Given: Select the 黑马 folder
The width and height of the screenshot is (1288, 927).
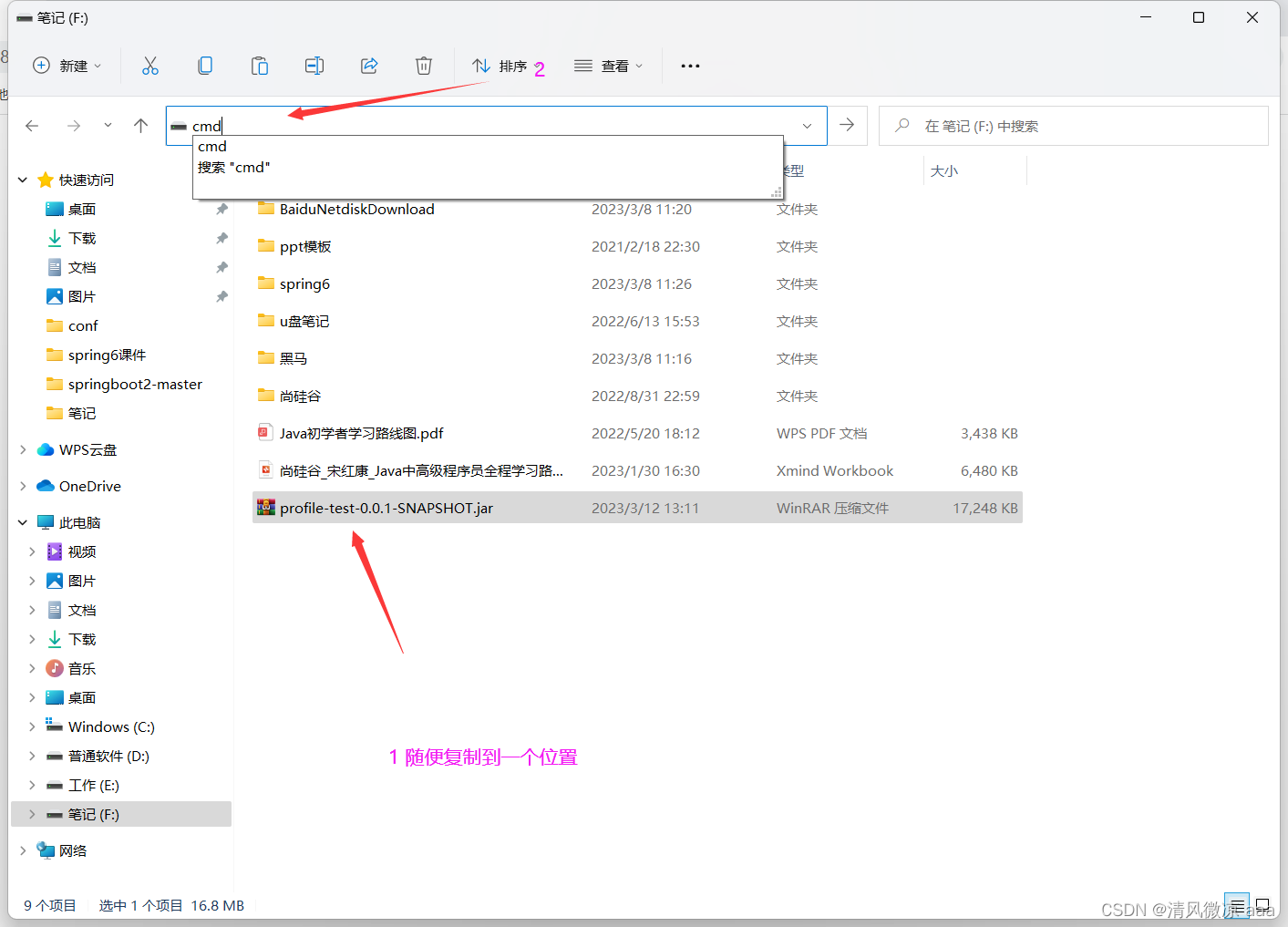Looking at the screenshot, I should tap(294, 358).
